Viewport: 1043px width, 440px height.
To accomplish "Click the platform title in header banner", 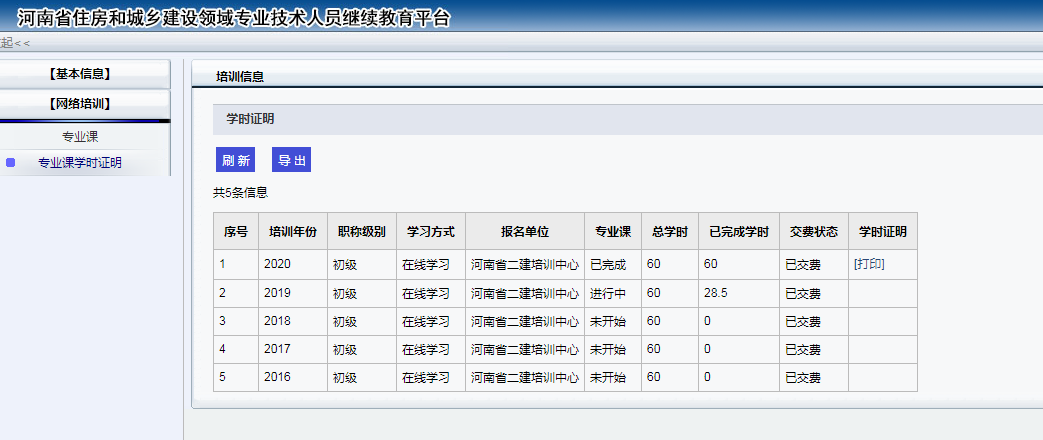I will pyautogui.click(x=234, y=18).
